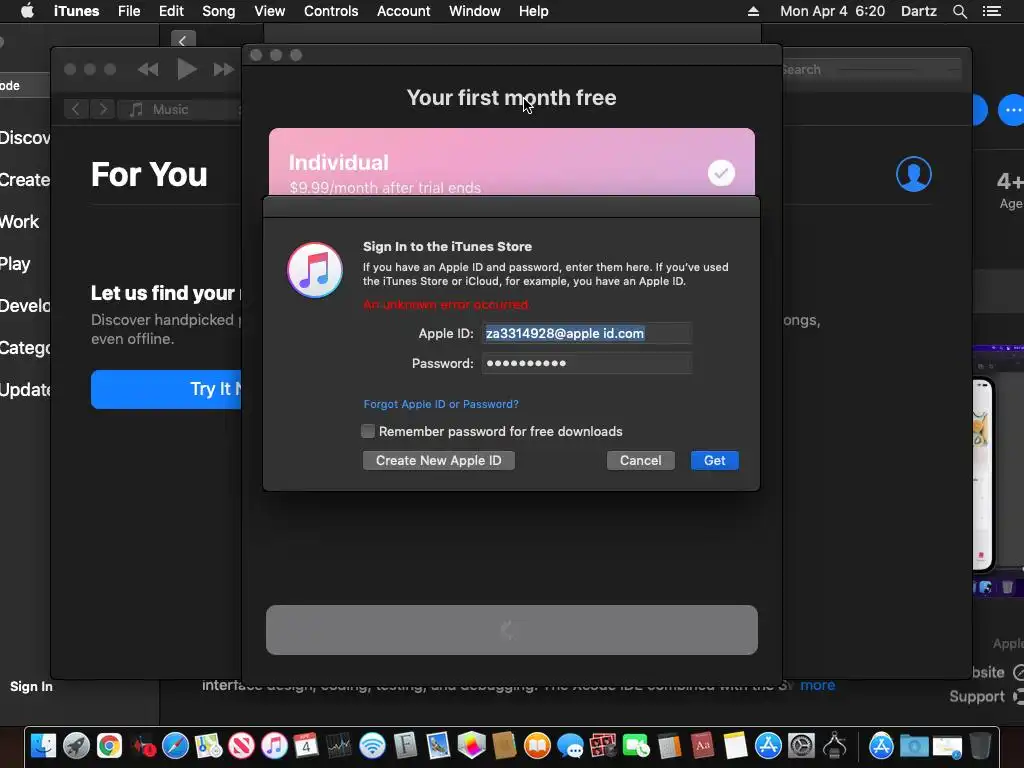Click iTunes rewind button

point(148,69)
